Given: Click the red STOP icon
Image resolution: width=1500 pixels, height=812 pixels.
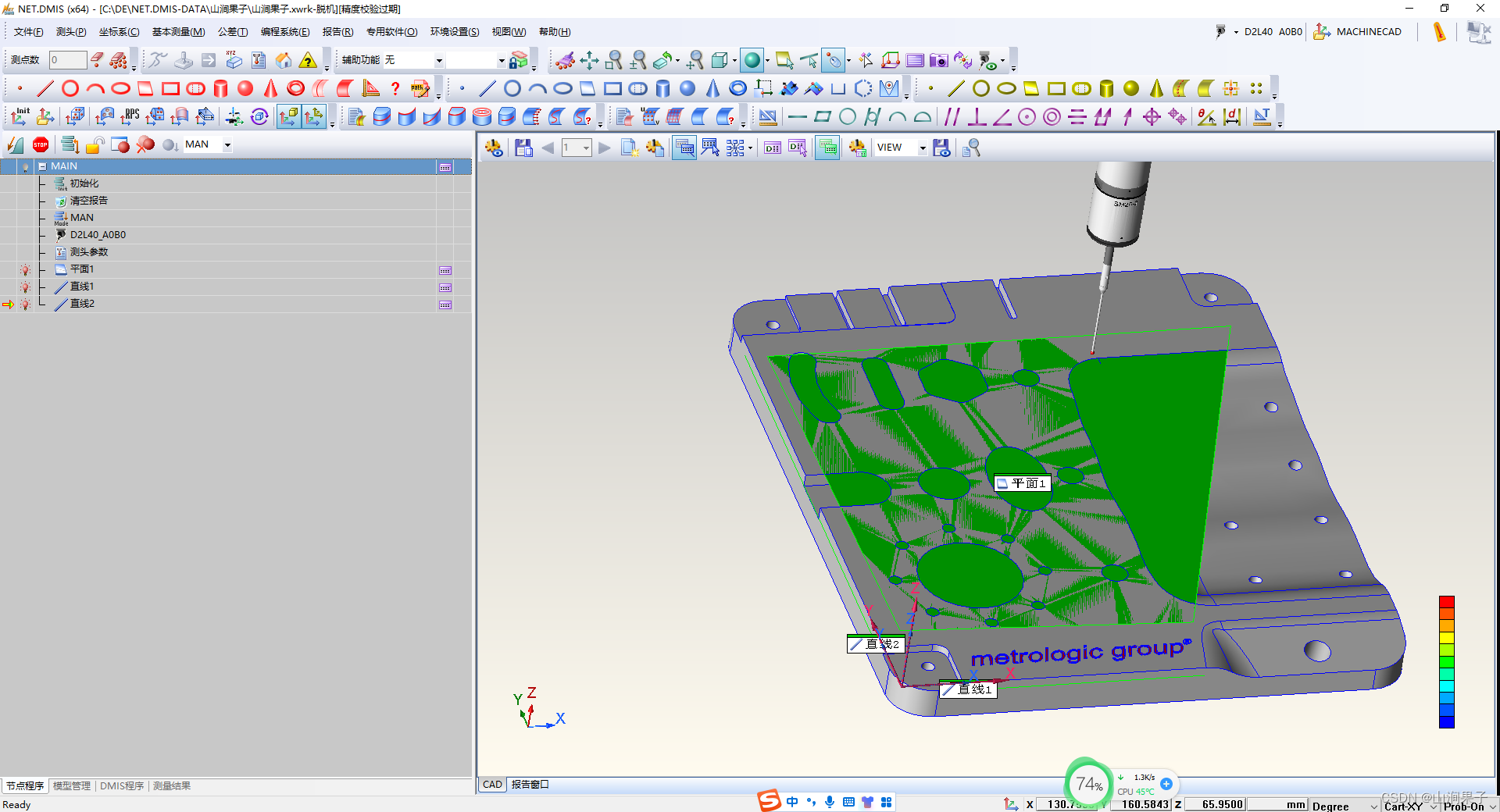Looking at the screenshot, I should (41, 144).
